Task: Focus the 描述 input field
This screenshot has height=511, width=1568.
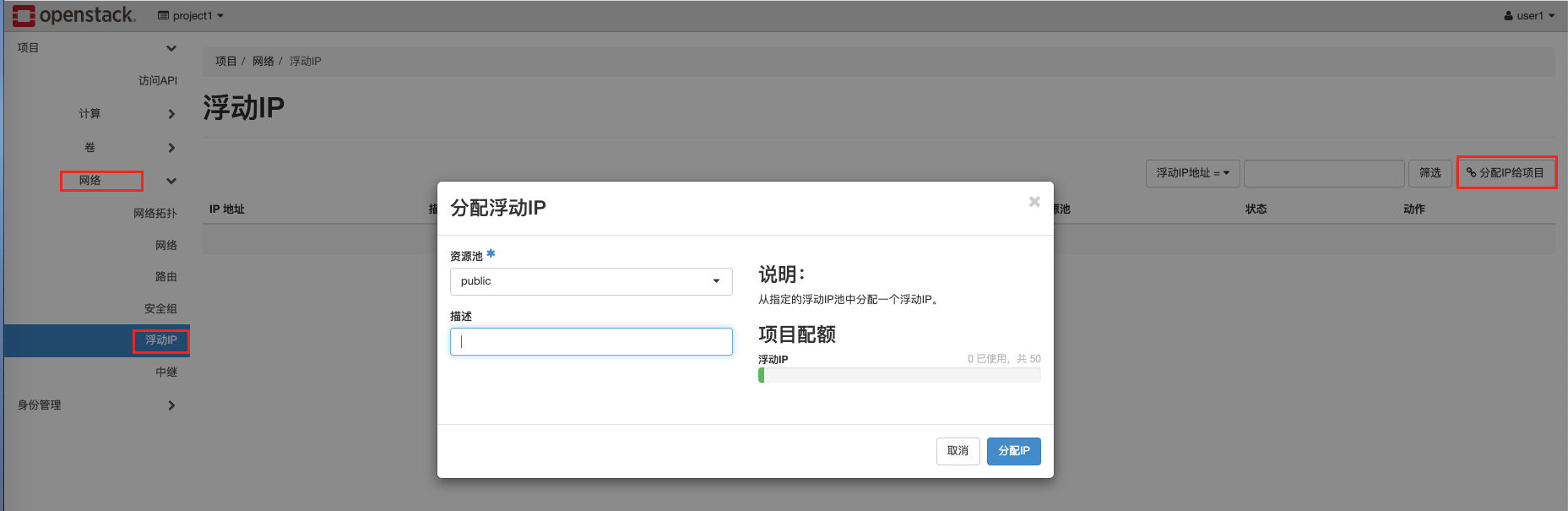Action: coord(591,341)
